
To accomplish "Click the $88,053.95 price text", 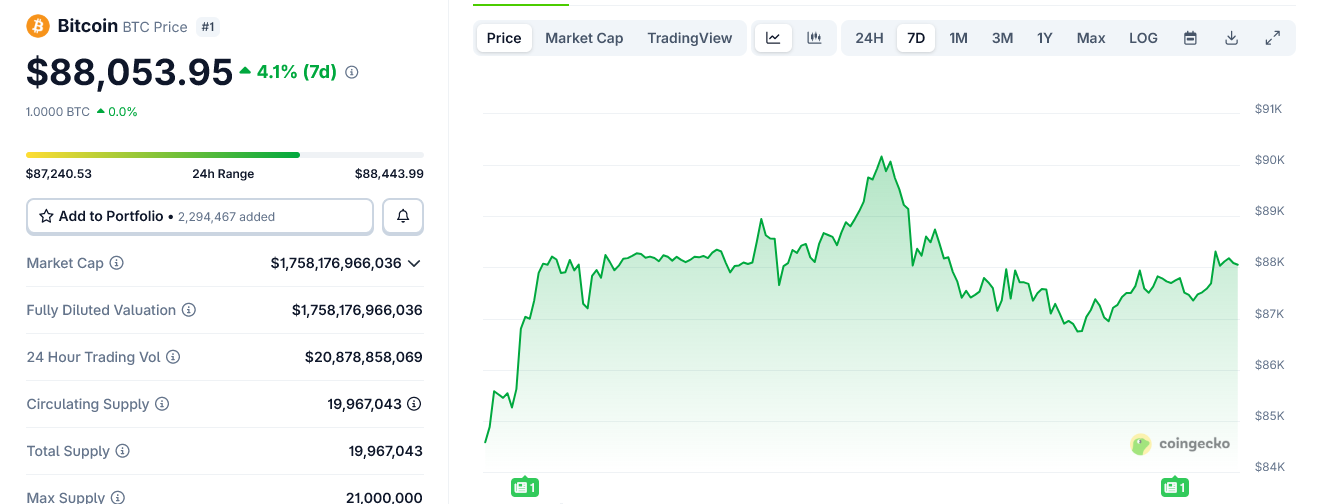I will click(x=130, y=72).
